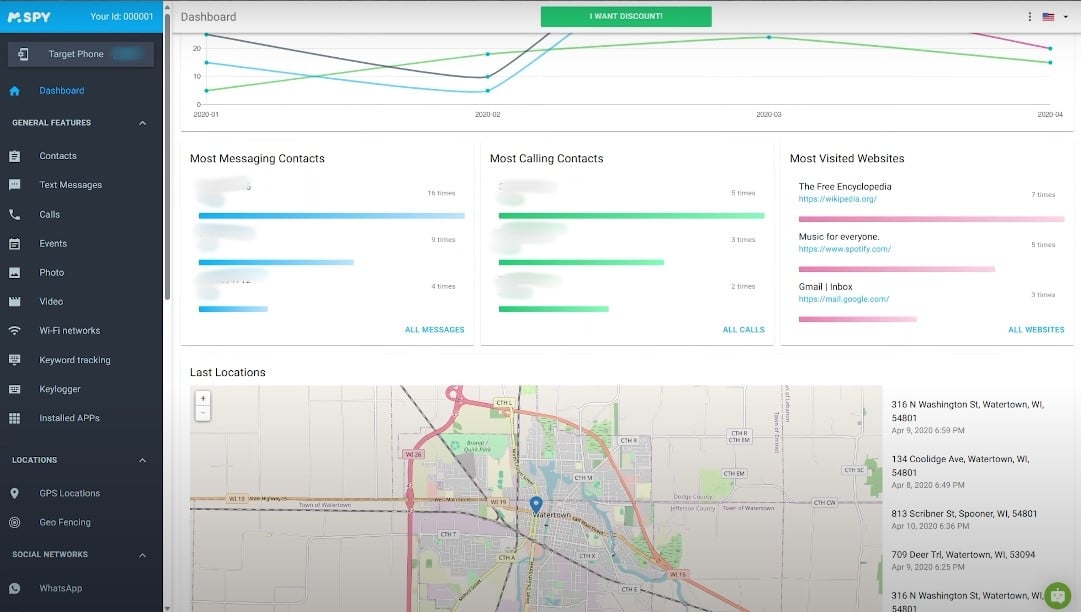This screenshot has height=612, width=1081.
Task: Select Keylogger from the sidebar menu
Action: (x=60, y=389)
